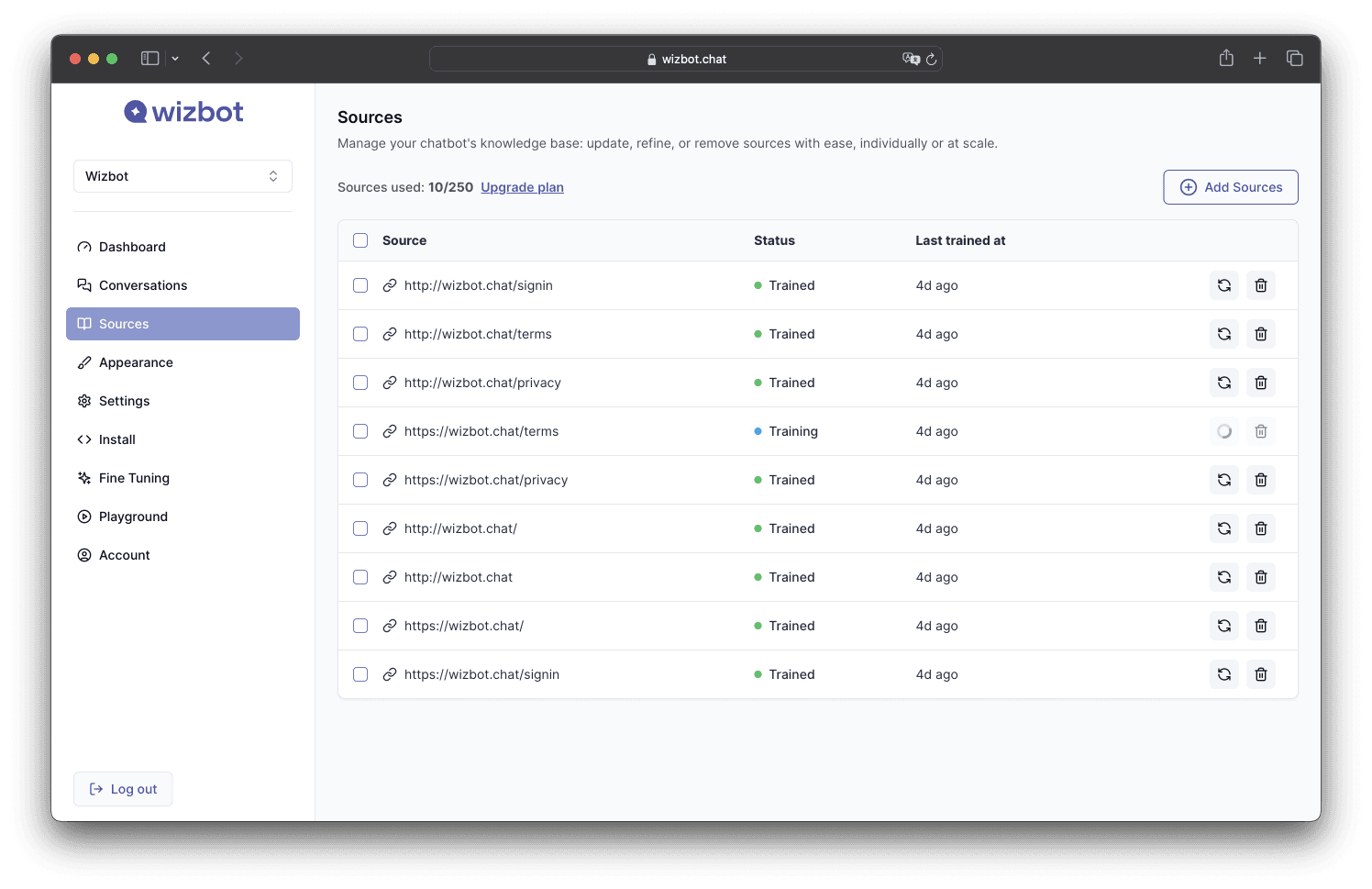The image size is (1372, 889).
Task: Click the browser share icon
Action: [x=1226, y=58]
